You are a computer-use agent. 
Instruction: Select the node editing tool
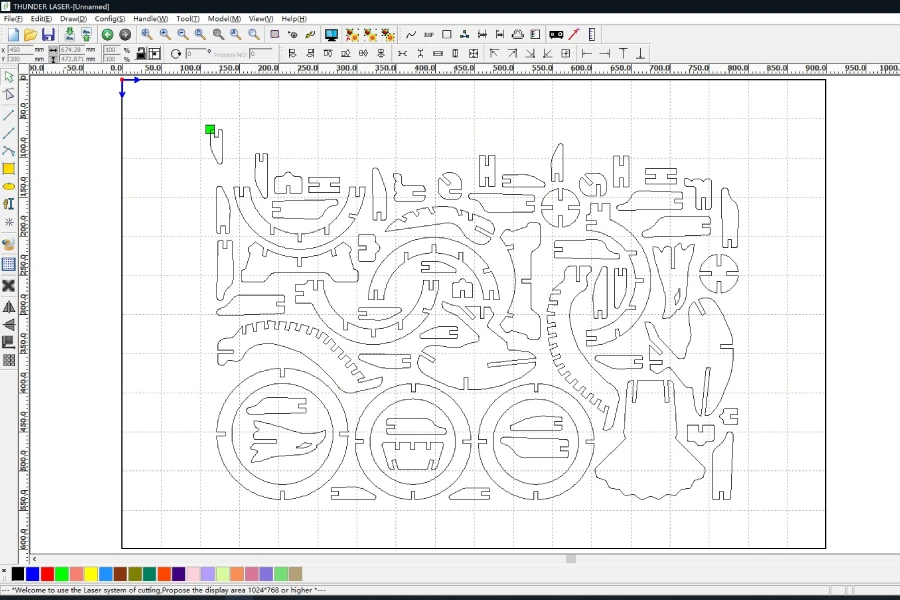[x=9, y=95]
